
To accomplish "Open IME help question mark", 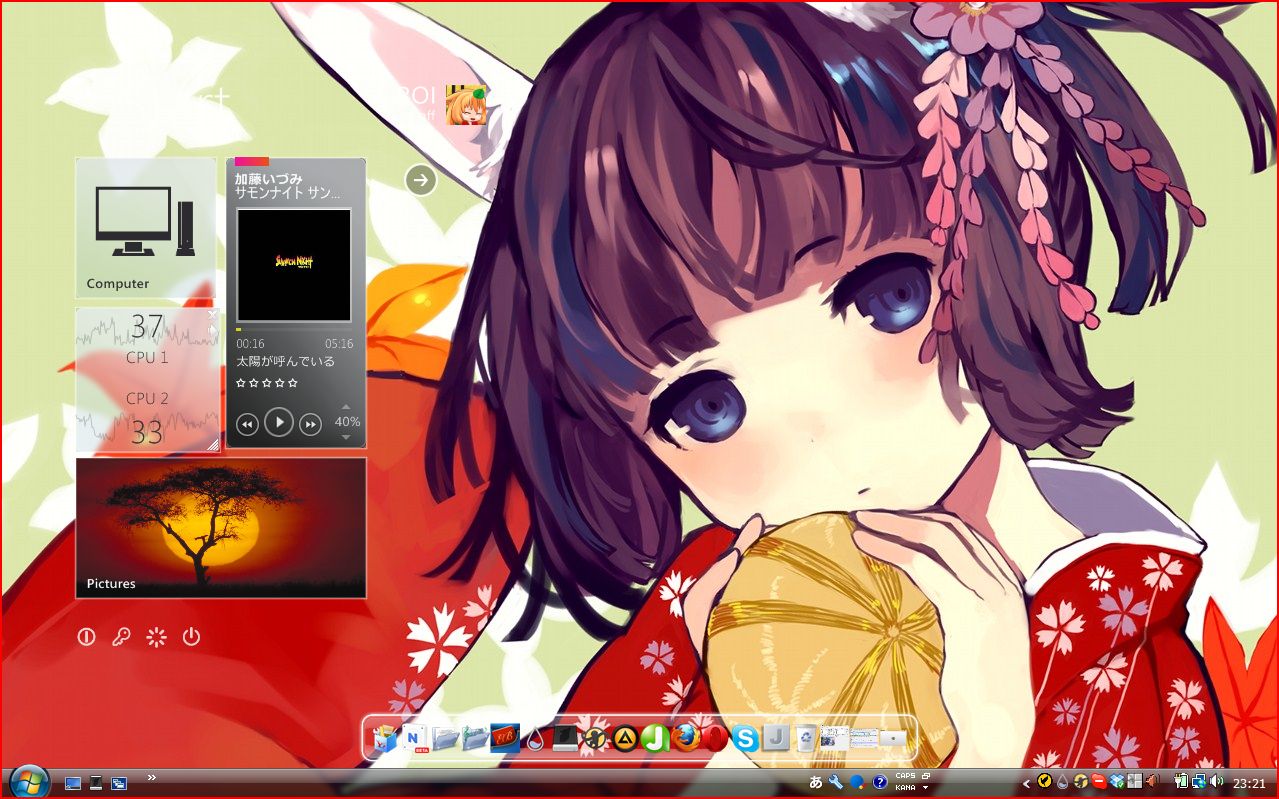I will 880,782.
